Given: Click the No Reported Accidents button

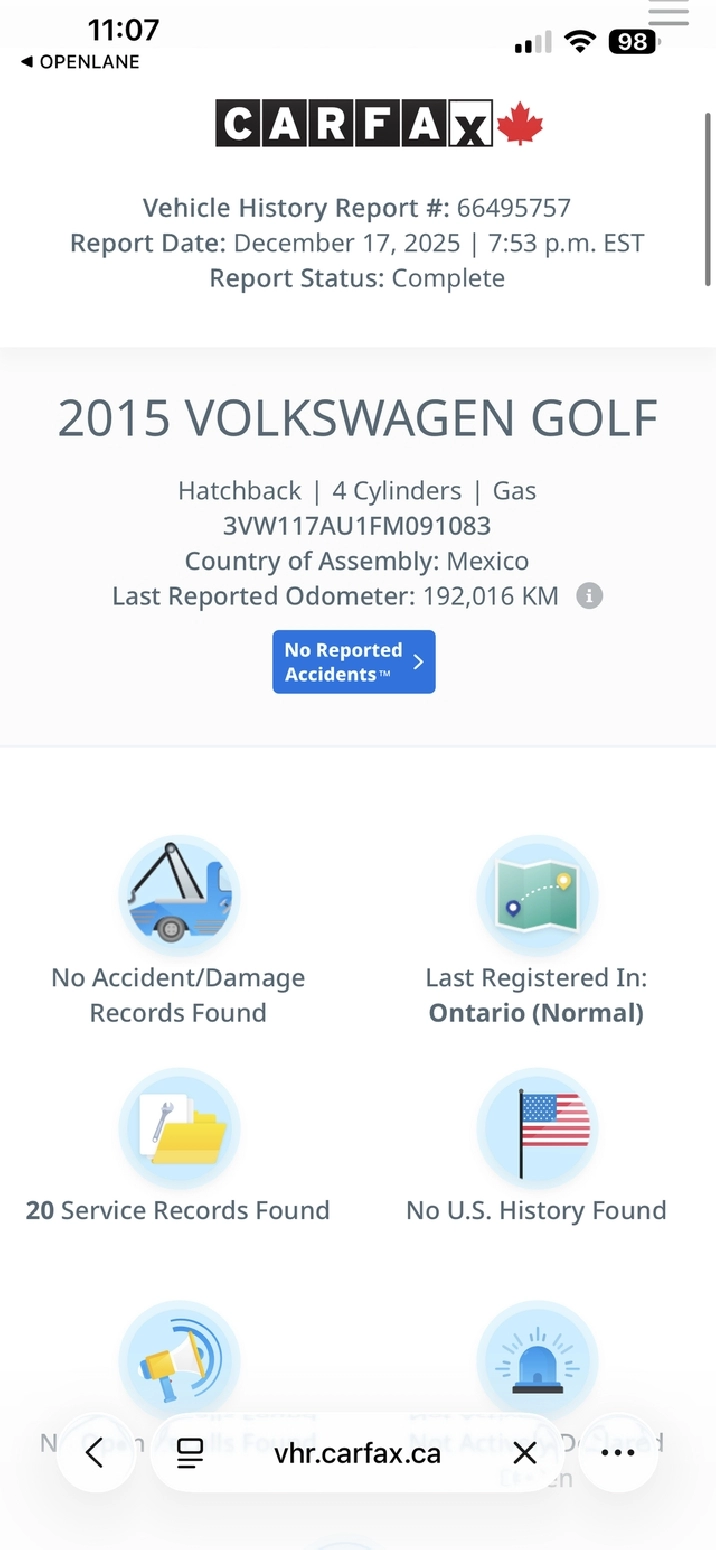Looking at the screenshot, I should [x=354, y=662].
